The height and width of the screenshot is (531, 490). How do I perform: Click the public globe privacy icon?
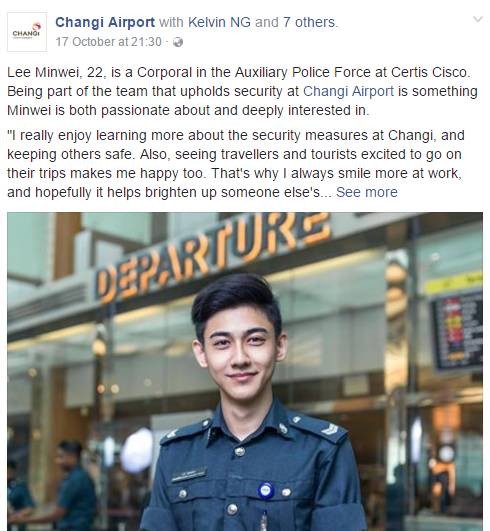(178, 42)
